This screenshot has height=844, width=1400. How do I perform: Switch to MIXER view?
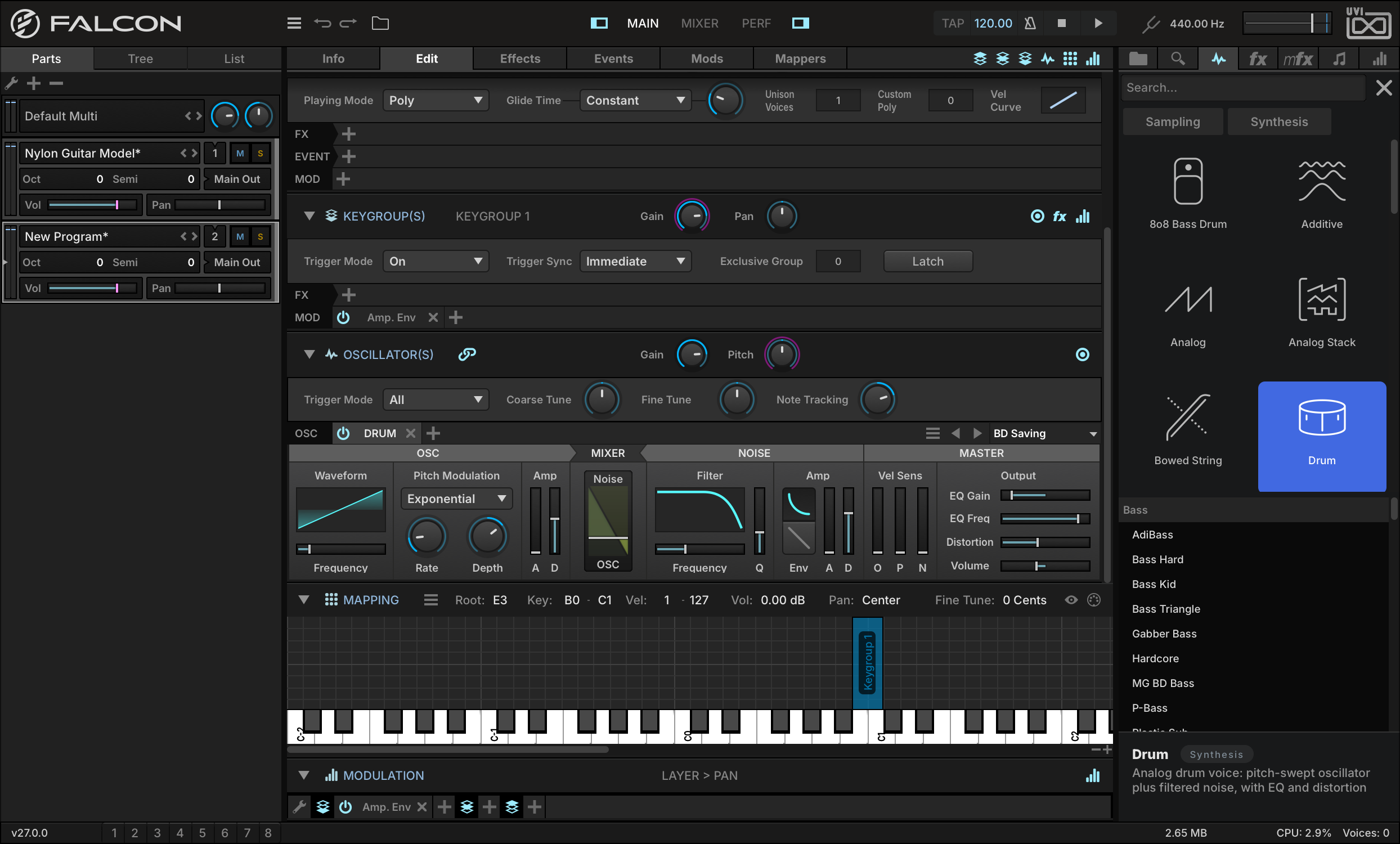pyautogui.click(x=699, y=23)
